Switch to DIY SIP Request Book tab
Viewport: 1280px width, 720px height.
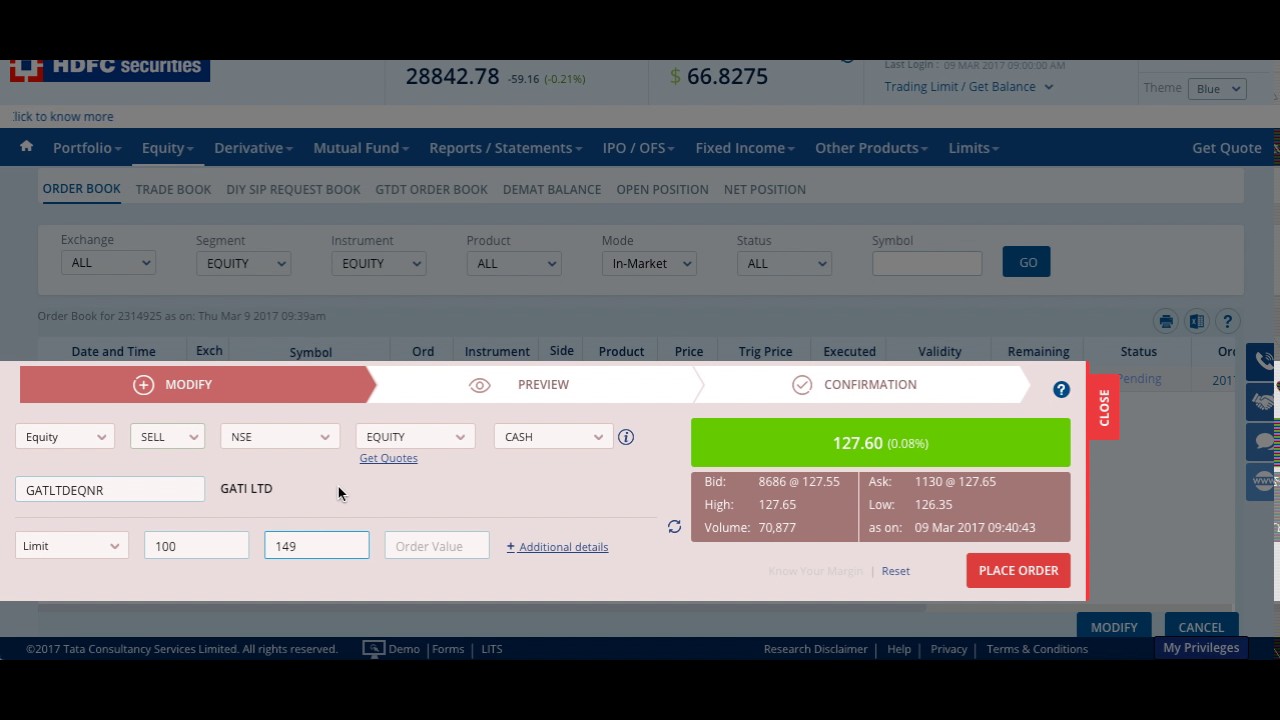(293, 189)
